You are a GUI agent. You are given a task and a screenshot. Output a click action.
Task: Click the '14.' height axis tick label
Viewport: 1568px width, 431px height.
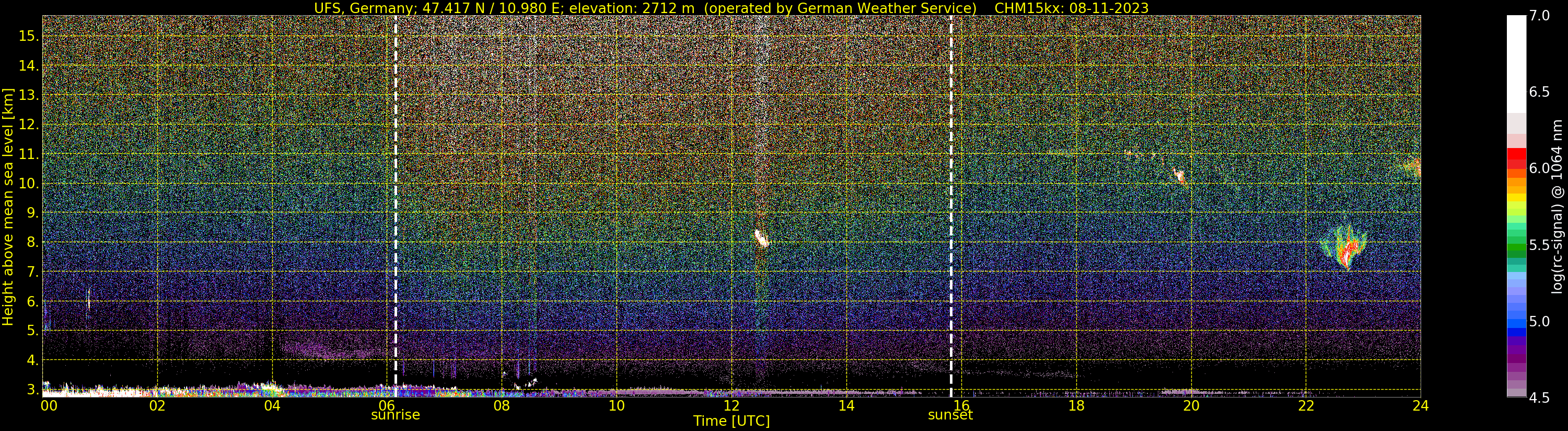coord(29,66)
